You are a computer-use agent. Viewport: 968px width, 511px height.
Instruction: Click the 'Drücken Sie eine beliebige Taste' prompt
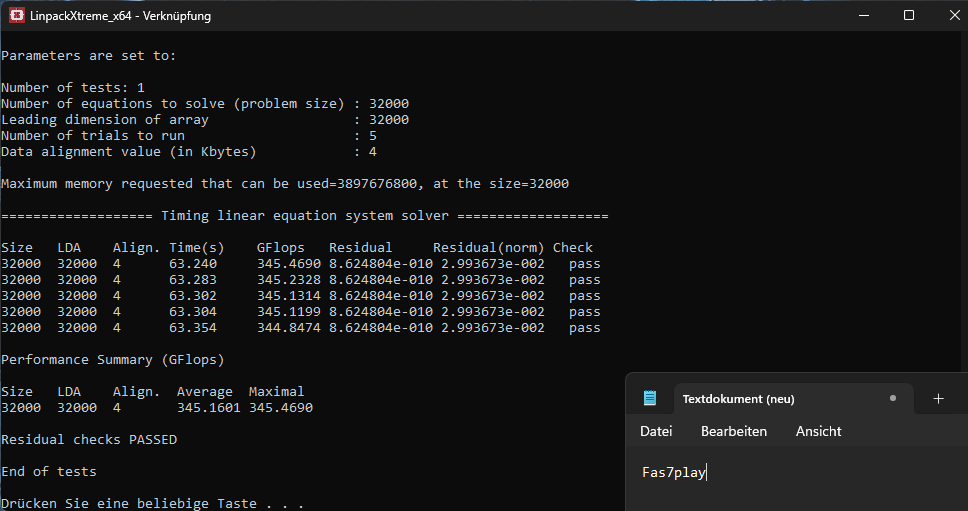click(153, 504)
